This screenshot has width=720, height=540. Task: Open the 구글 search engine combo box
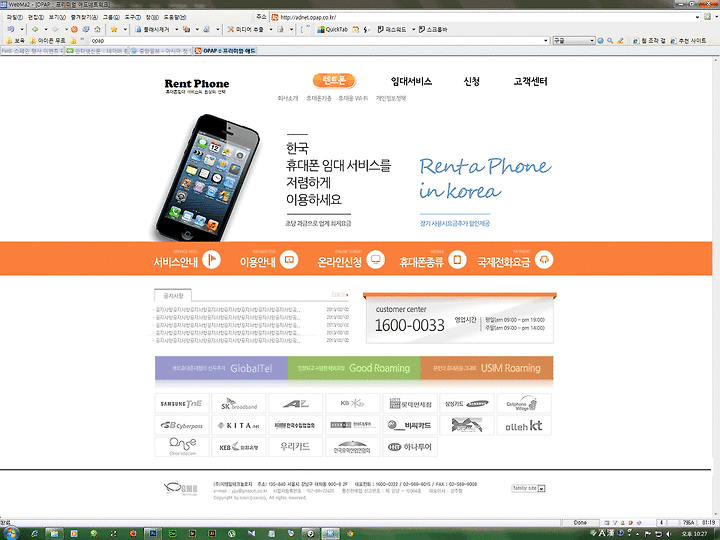pyautogui.click(x=574, y=40)
